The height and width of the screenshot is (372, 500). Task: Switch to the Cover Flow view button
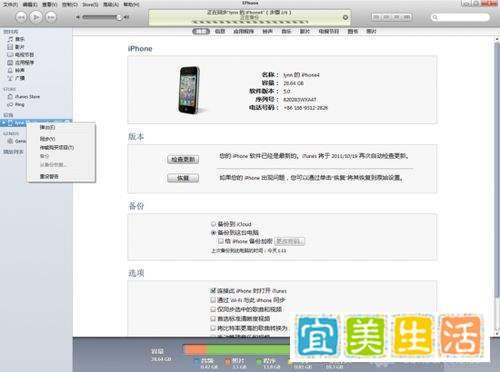tap(407, 17)
